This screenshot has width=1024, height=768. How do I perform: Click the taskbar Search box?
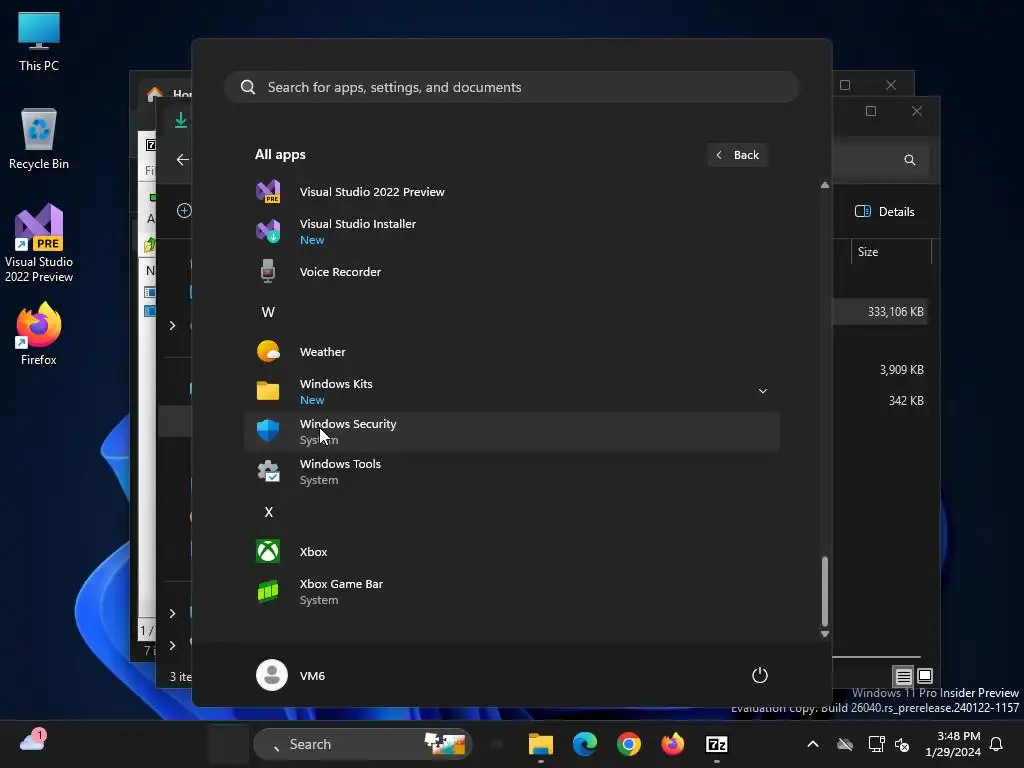pos(362,744)
